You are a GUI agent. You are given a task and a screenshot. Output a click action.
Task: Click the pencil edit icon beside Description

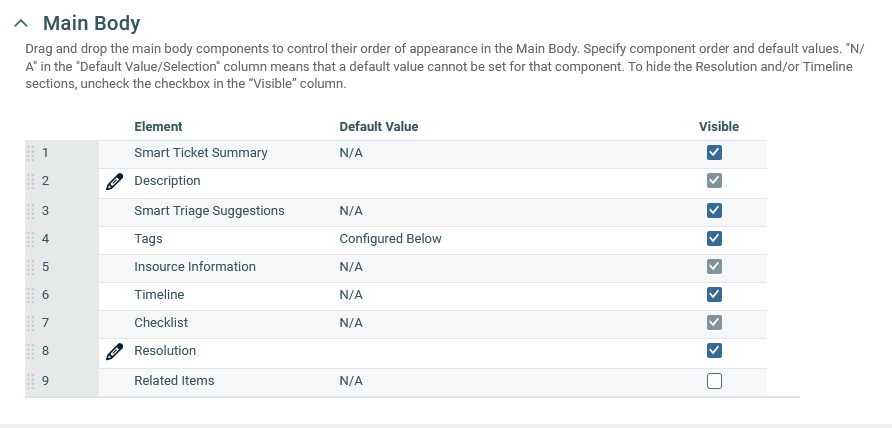(x=115, y=181)
